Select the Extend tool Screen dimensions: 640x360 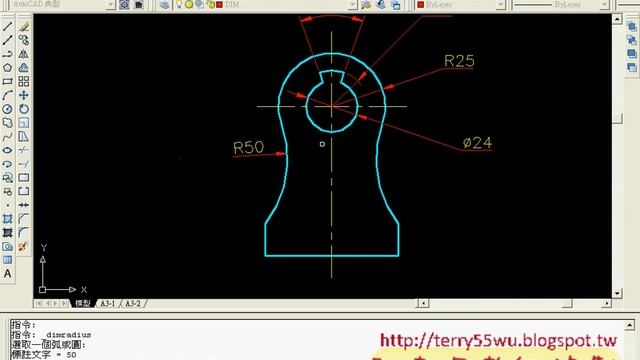coord(24,164)
